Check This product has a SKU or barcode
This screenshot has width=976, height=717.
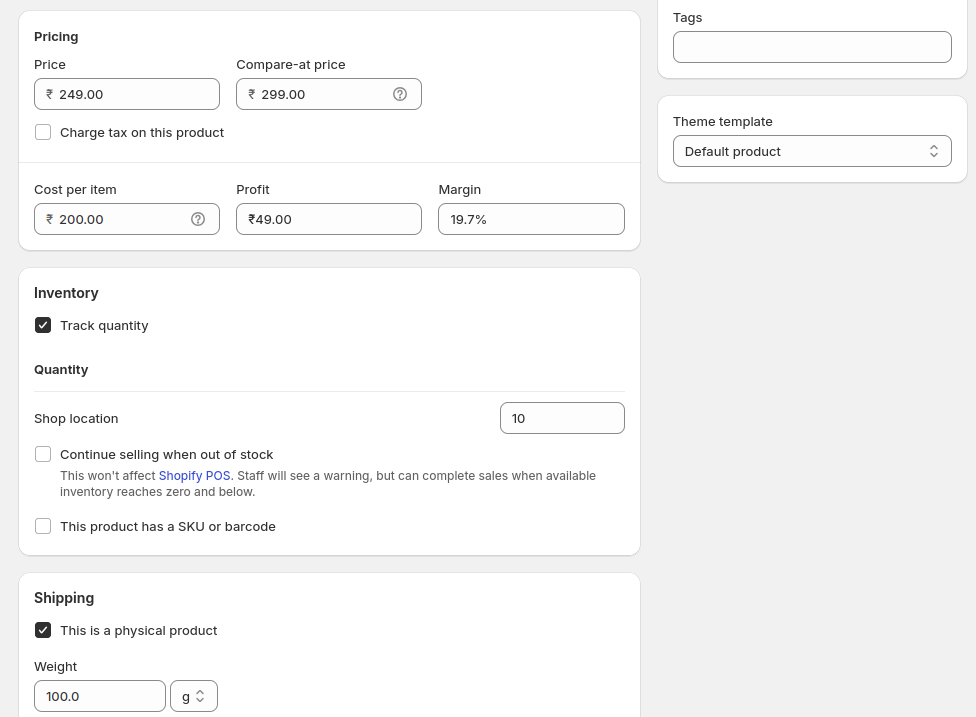click(43, 527)
